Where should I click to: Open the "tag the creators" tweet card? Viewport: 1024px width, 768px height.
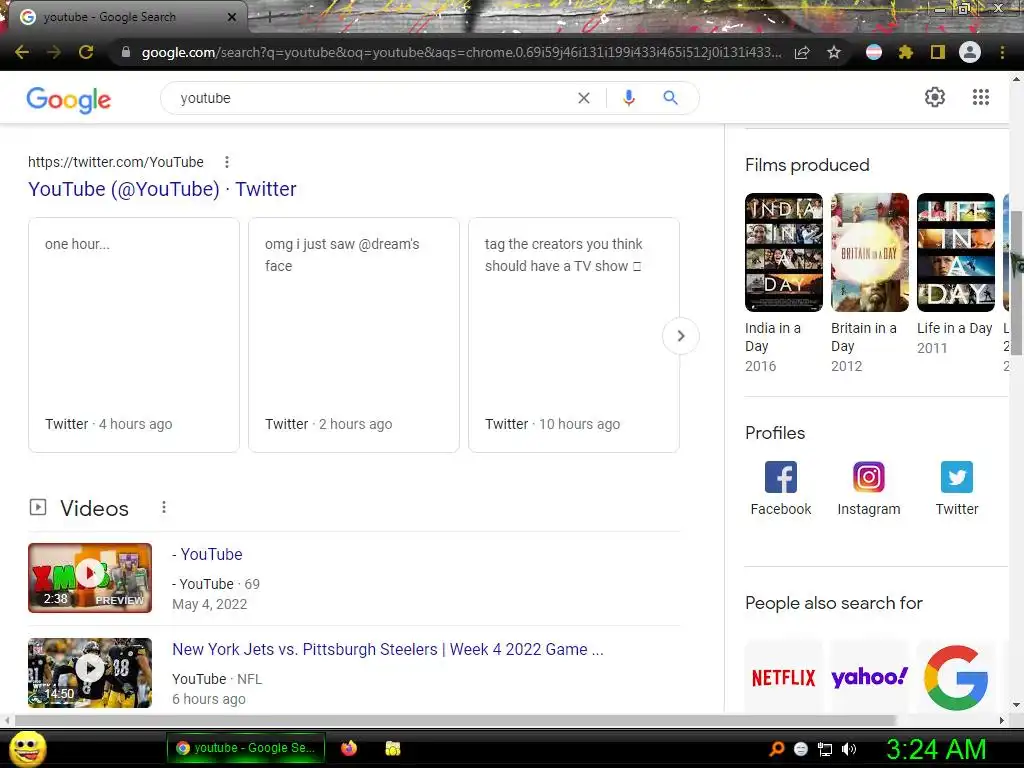[574, 335]
